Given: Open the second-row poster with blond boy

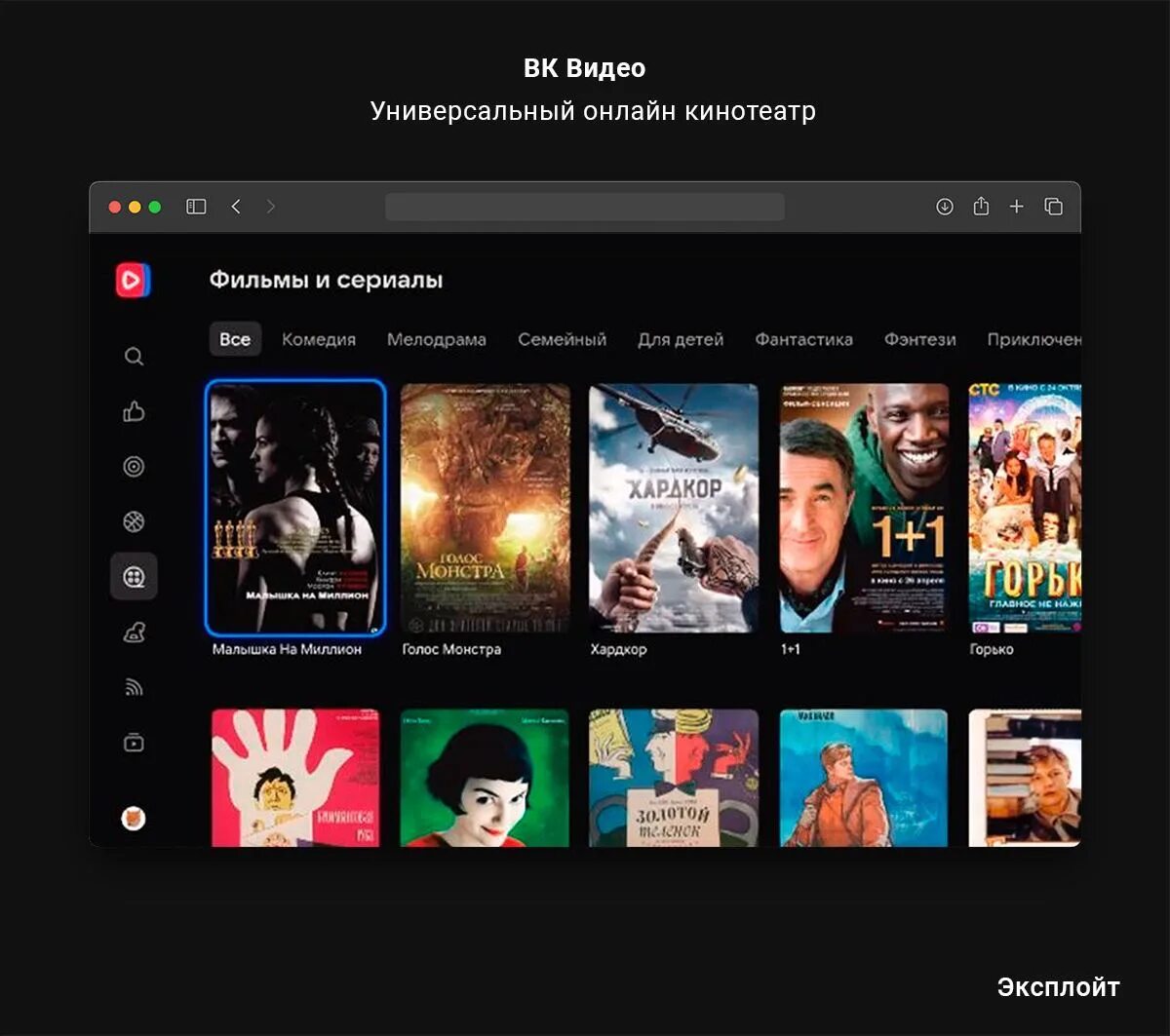Looking at the screenshot, I should [x=1025, y=778].
